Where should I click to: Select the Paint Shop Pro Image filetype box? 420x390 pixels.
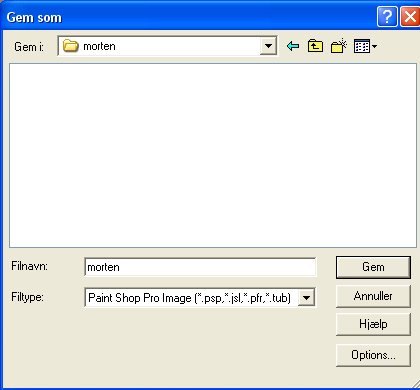click(x=200, y=297)
